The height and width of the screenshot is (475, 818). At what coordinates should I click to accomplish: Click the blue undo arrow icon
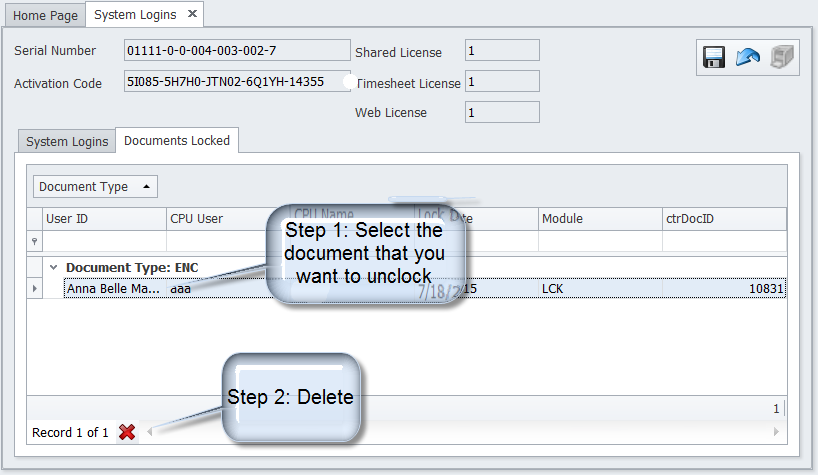(x=748, y=58)
